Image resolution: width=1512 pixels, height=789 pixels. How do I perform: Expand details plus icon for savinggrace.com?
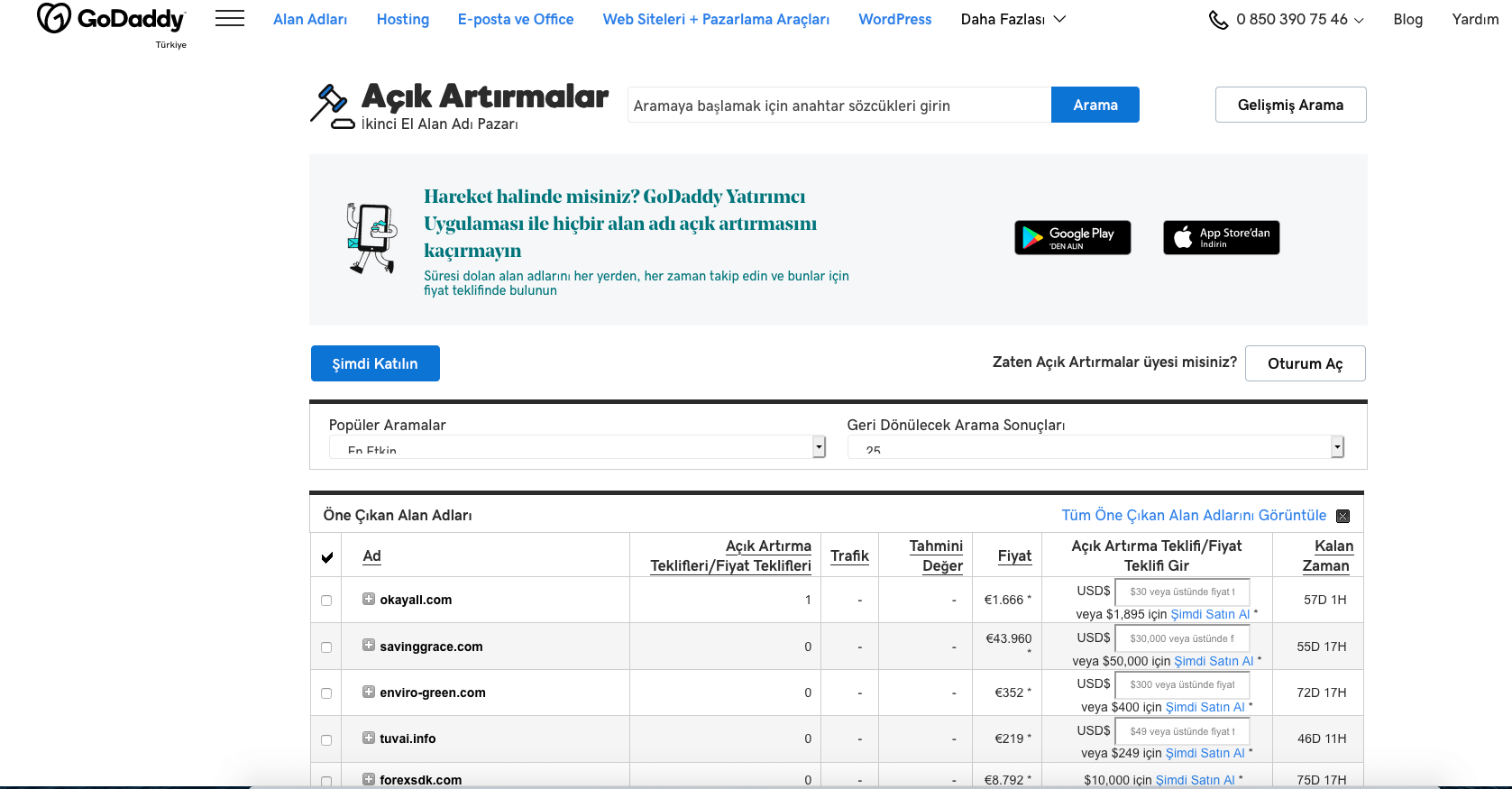coord(369,646)
